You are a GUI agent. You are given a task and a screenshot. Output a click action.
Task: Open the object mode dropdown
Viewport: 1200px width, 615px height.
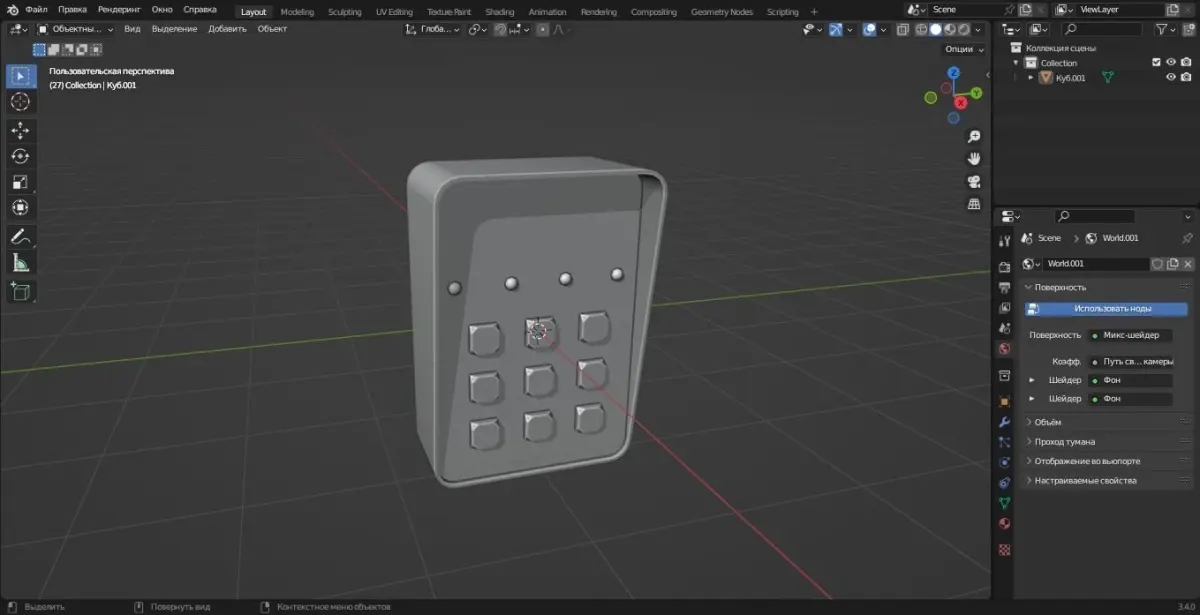coord(76,29)
